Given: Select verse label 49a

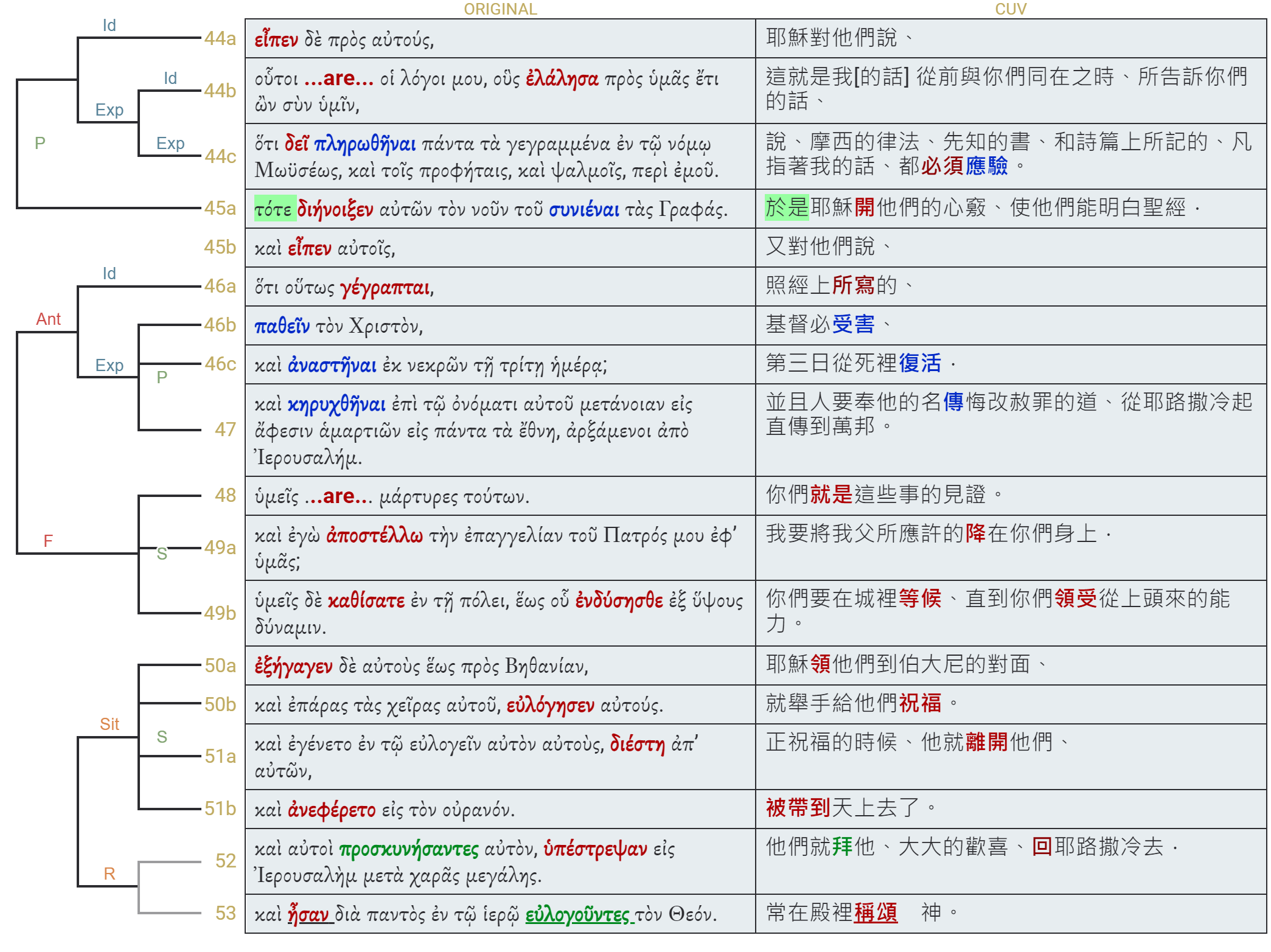Looking at the screenshot, I should click(x=220, y=547).
